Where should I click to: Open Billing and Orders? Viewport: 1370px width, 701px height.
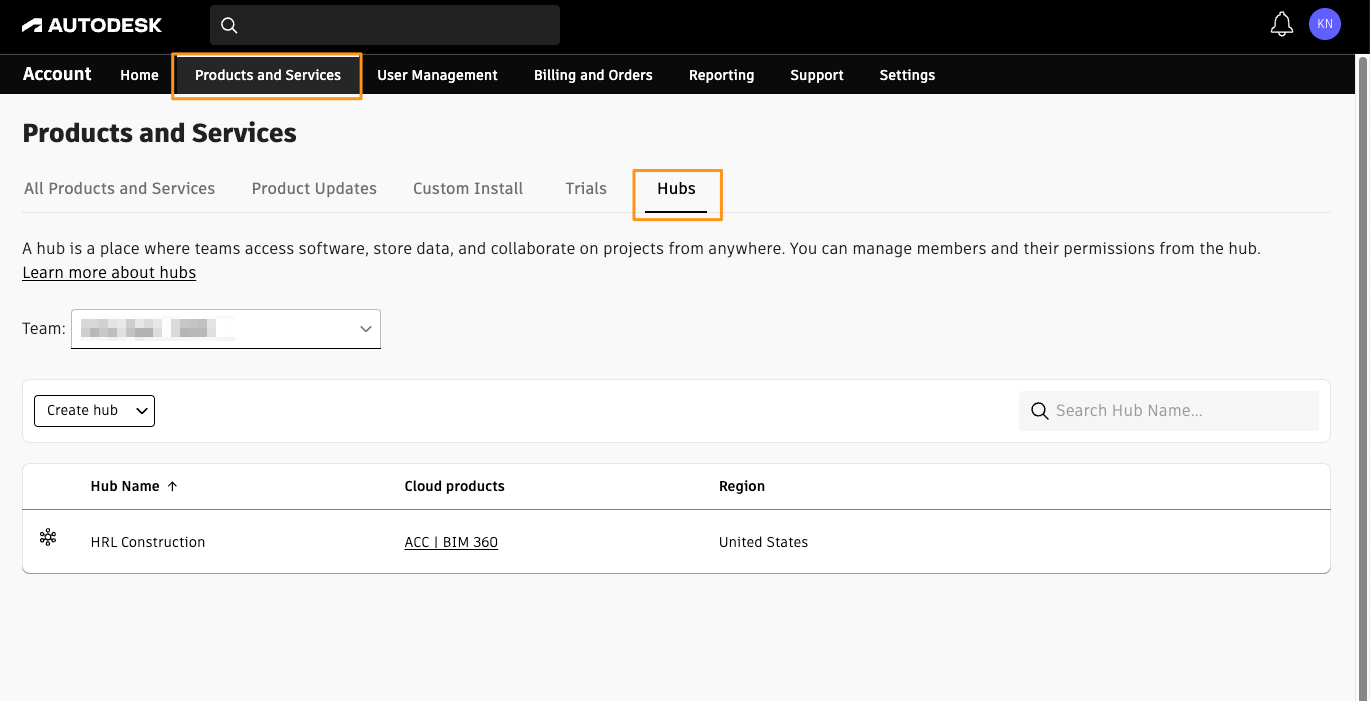(593, 75)
